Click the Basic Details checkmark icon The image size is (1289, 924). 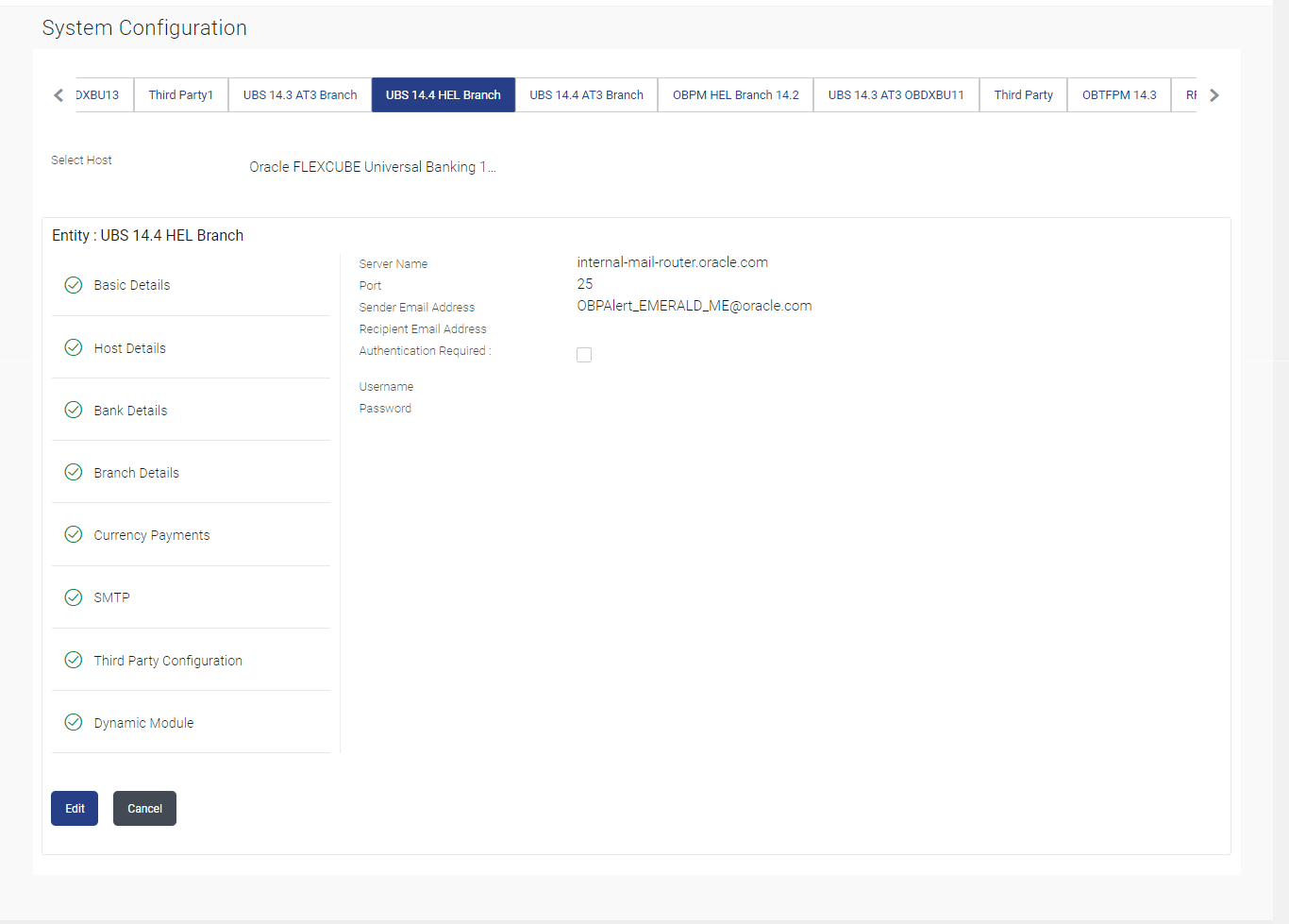(73, 285)
